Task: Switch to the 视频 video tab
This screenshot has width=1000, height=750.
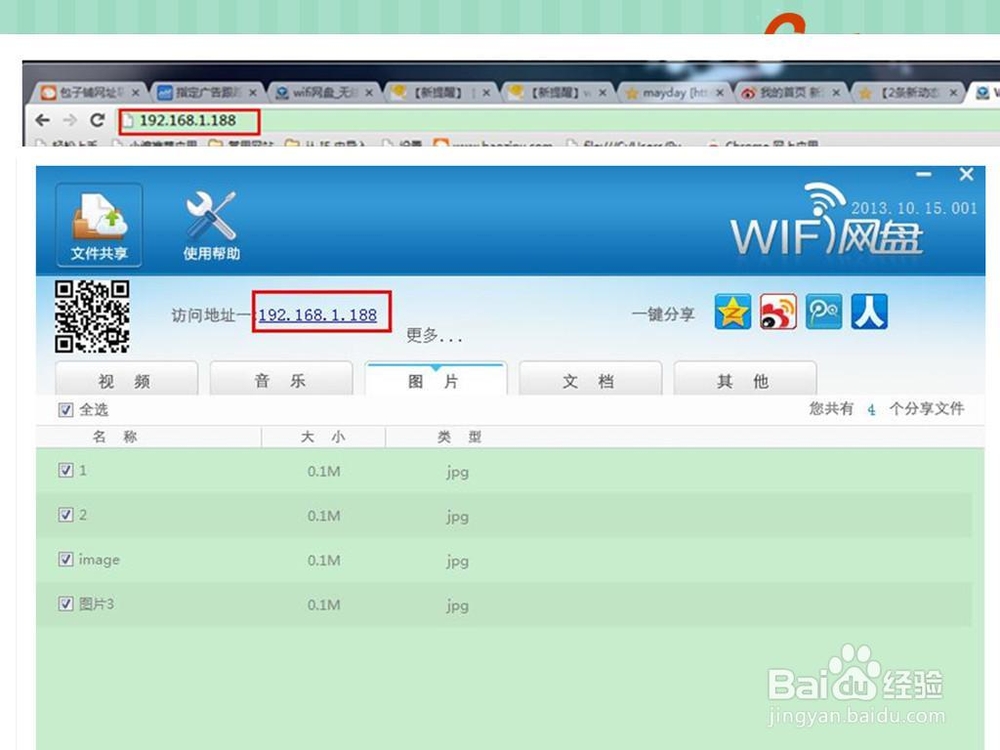Action: tap(126, 380)
